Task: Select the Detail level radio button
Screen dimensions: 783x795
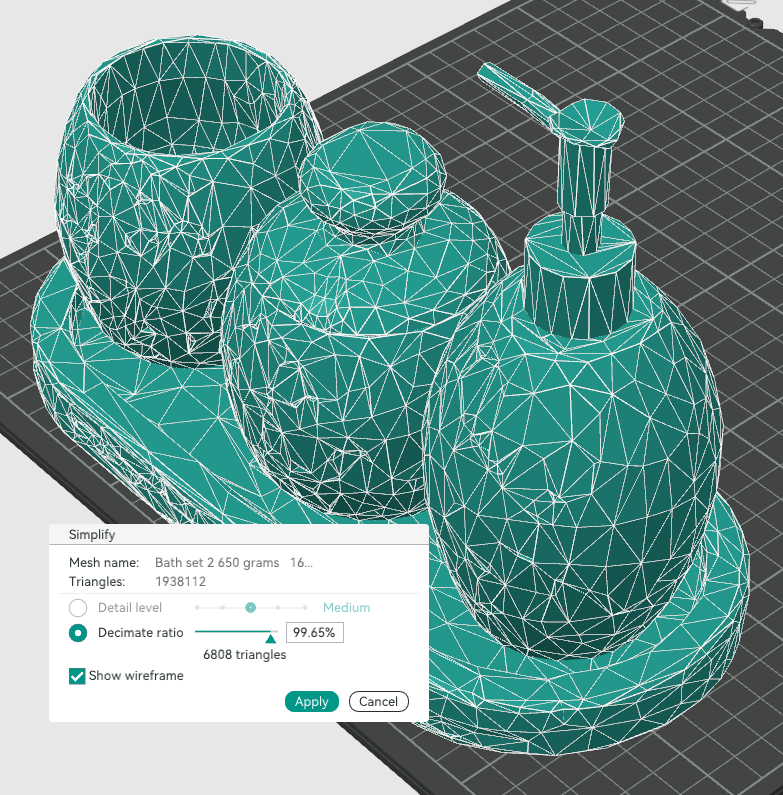Action: tap(78, 607)
